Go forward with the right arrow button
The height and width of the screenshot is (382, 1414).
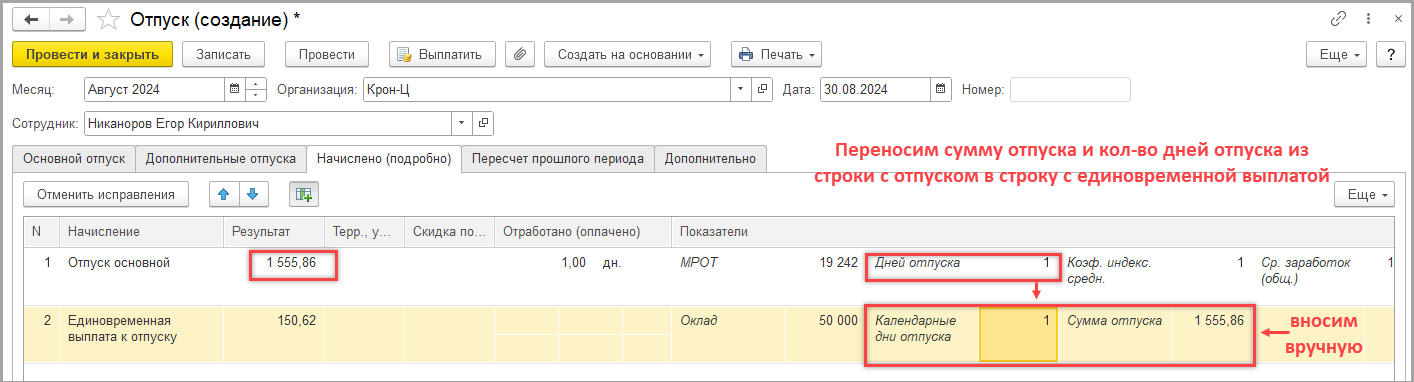click(x=66, y=18)
